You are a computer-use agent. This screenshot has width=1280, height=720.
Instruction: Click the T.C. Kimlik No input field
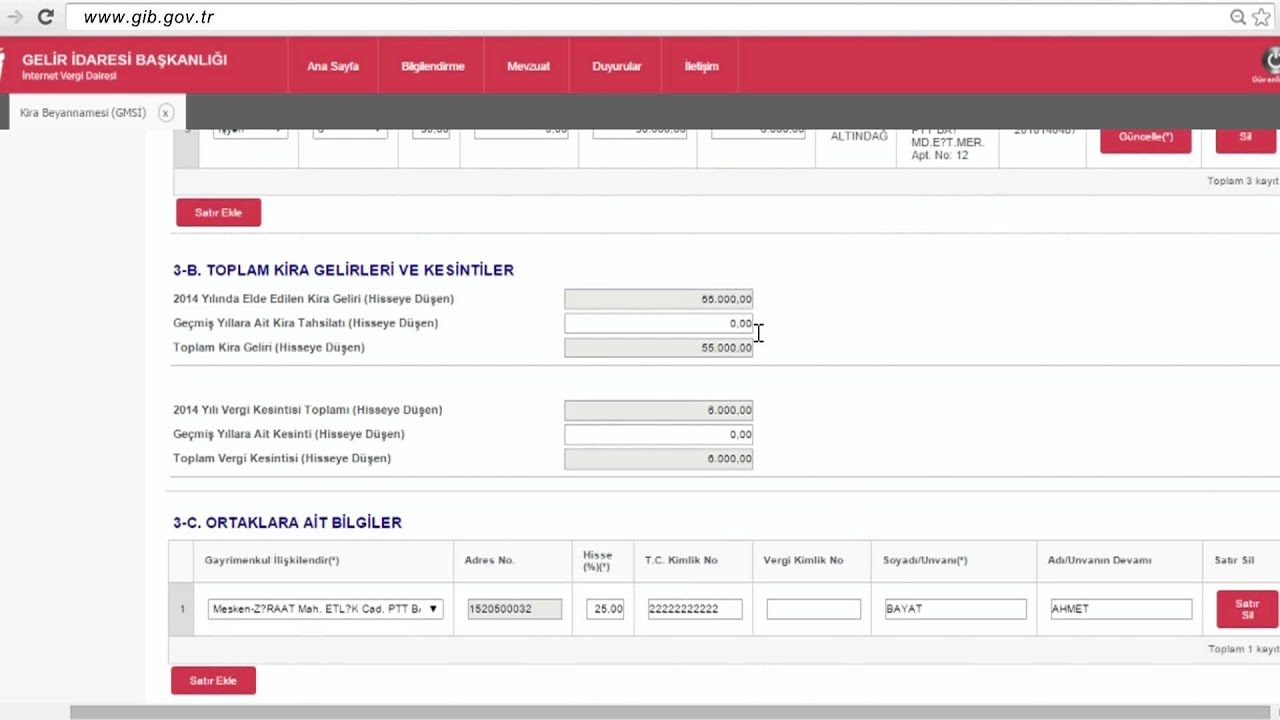tap(694, 609)
